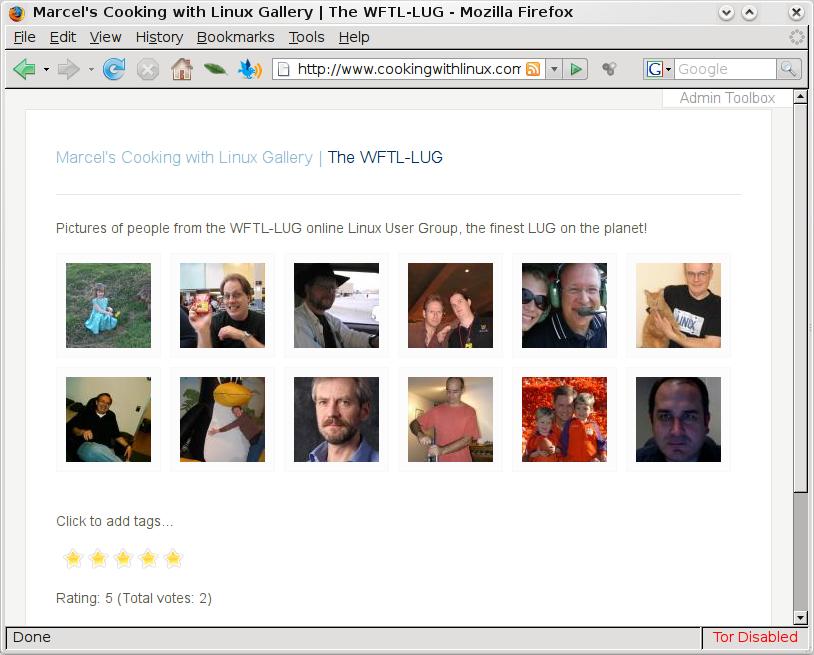
Task: Click the search magnifier button
Action: pyautogui.click(x=789, y=69)
